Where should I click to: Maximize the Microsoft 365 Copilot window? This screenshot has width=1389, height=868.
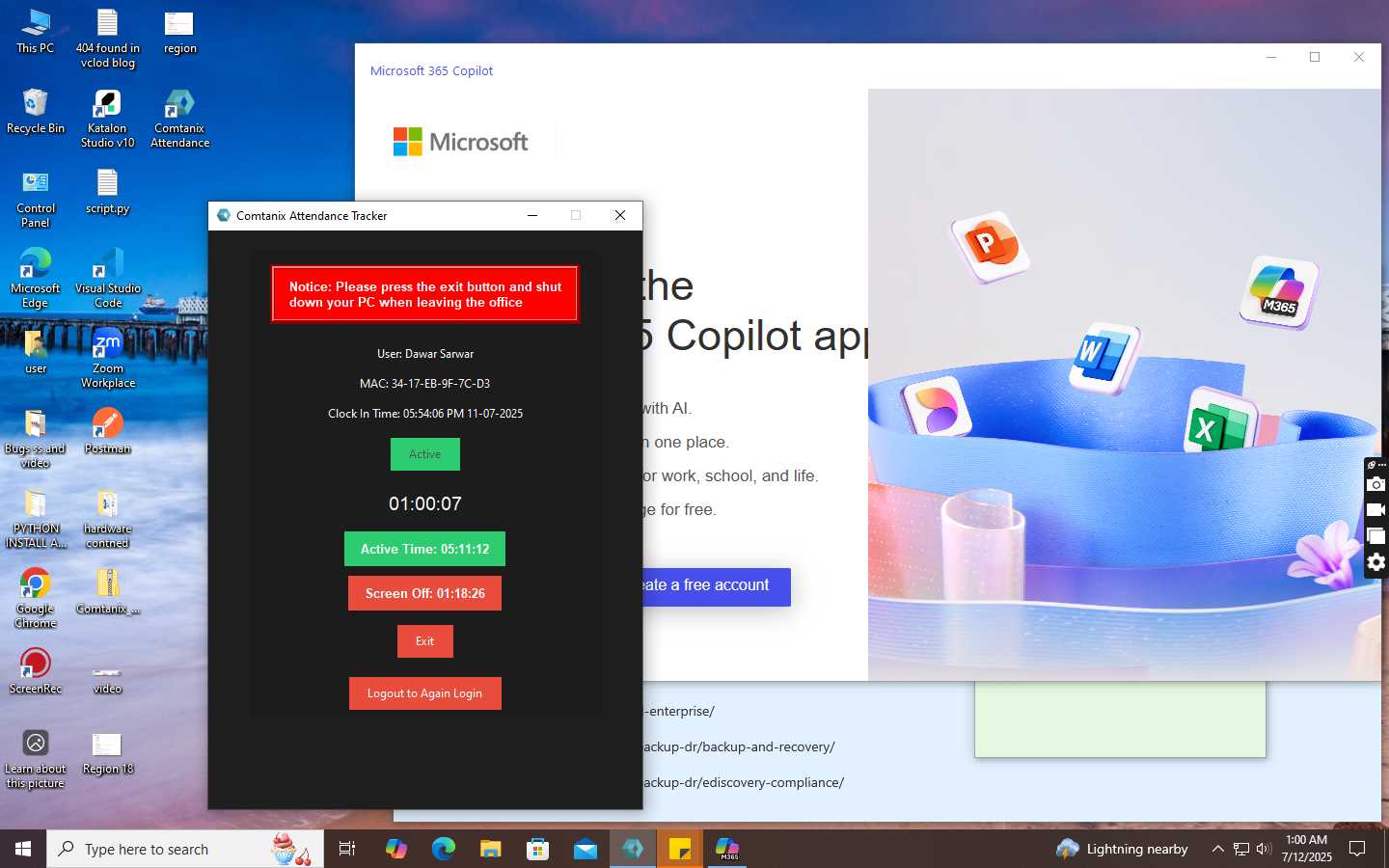[x=1314, y=57]
